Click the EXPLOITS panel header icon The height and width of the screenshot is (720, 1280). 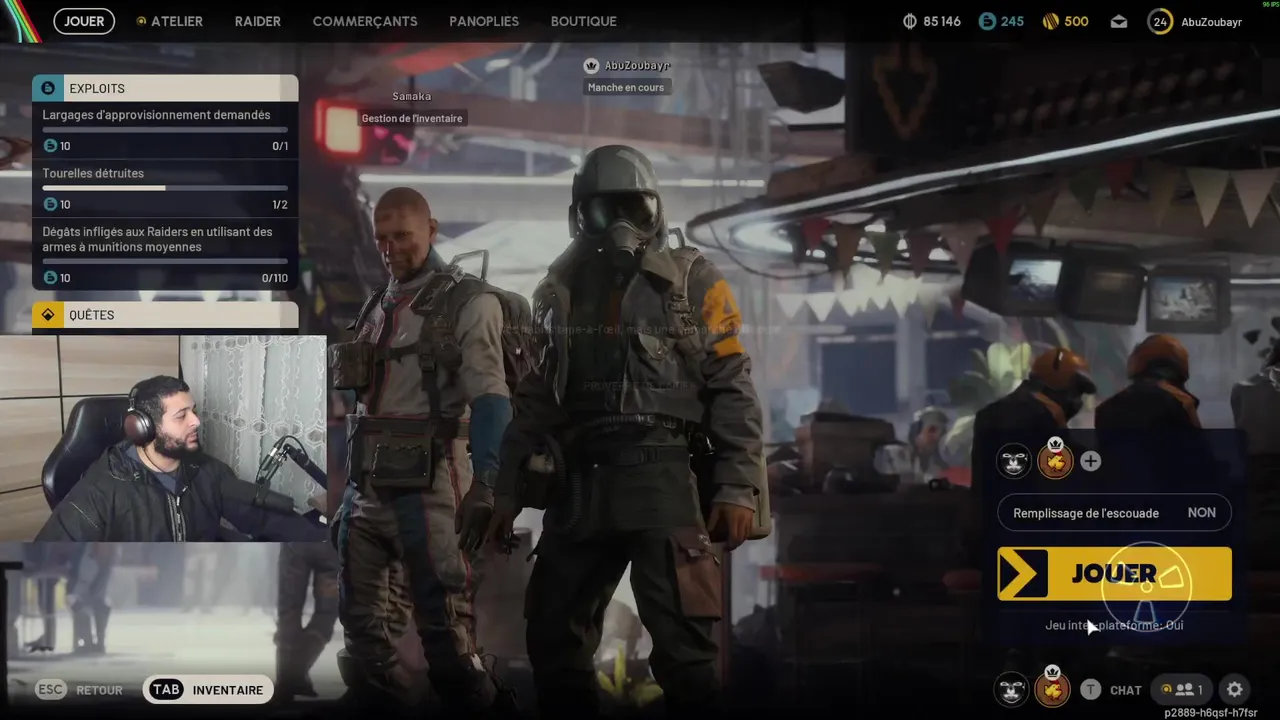click(x=47, y=88)
